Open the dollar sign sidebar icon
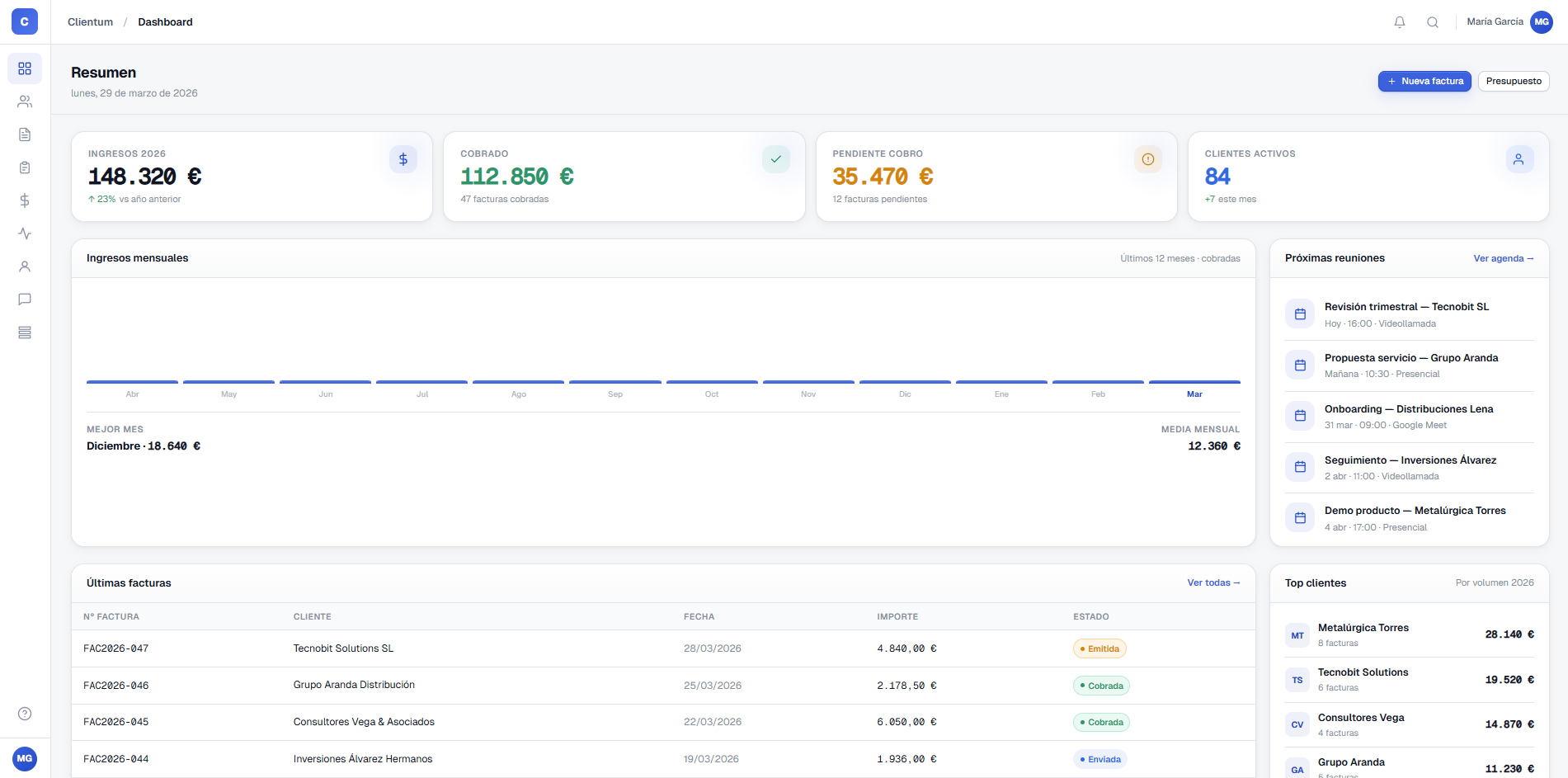Image resolution: width=1568 pixels, height=778 pixels. 25,200
